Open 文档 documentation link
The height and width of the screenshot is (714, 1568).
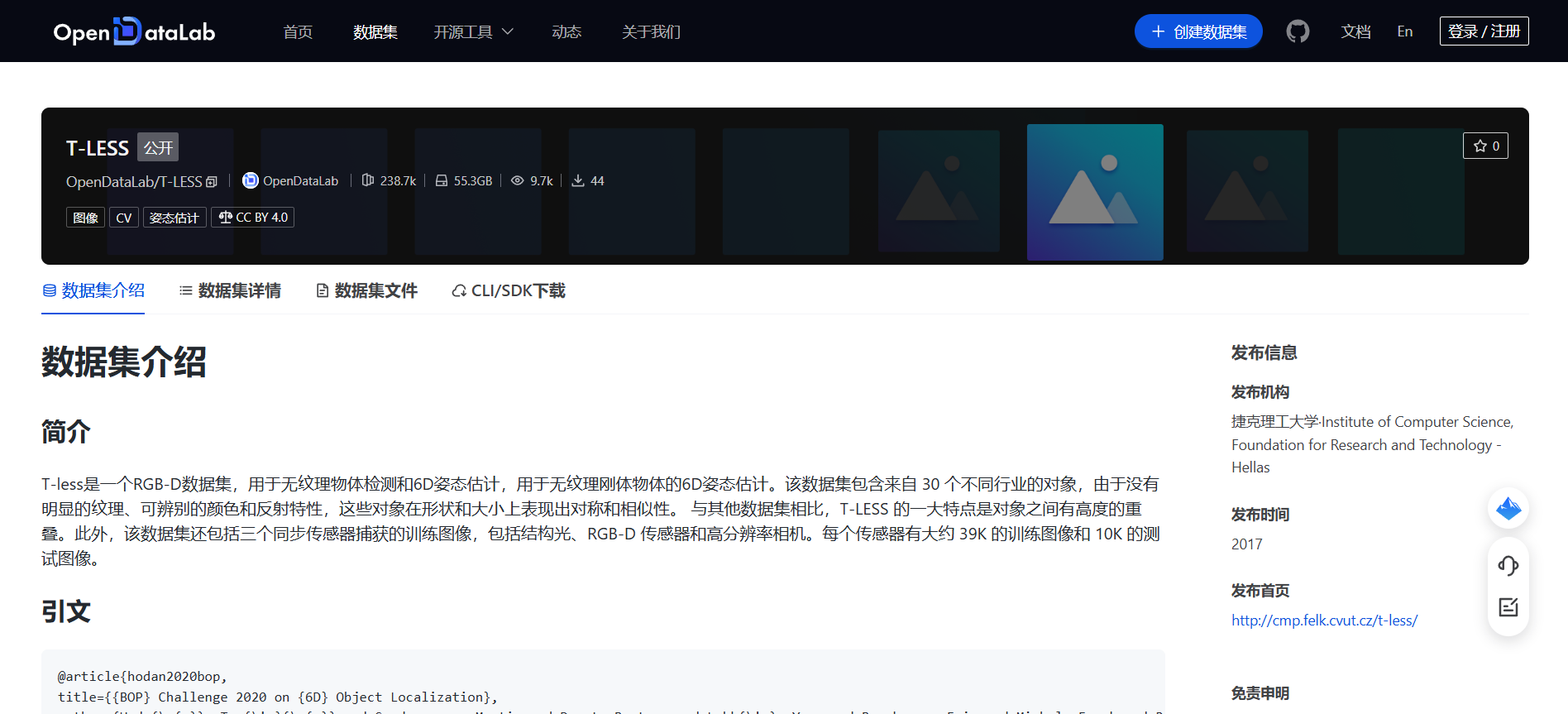pos(1356,31)
